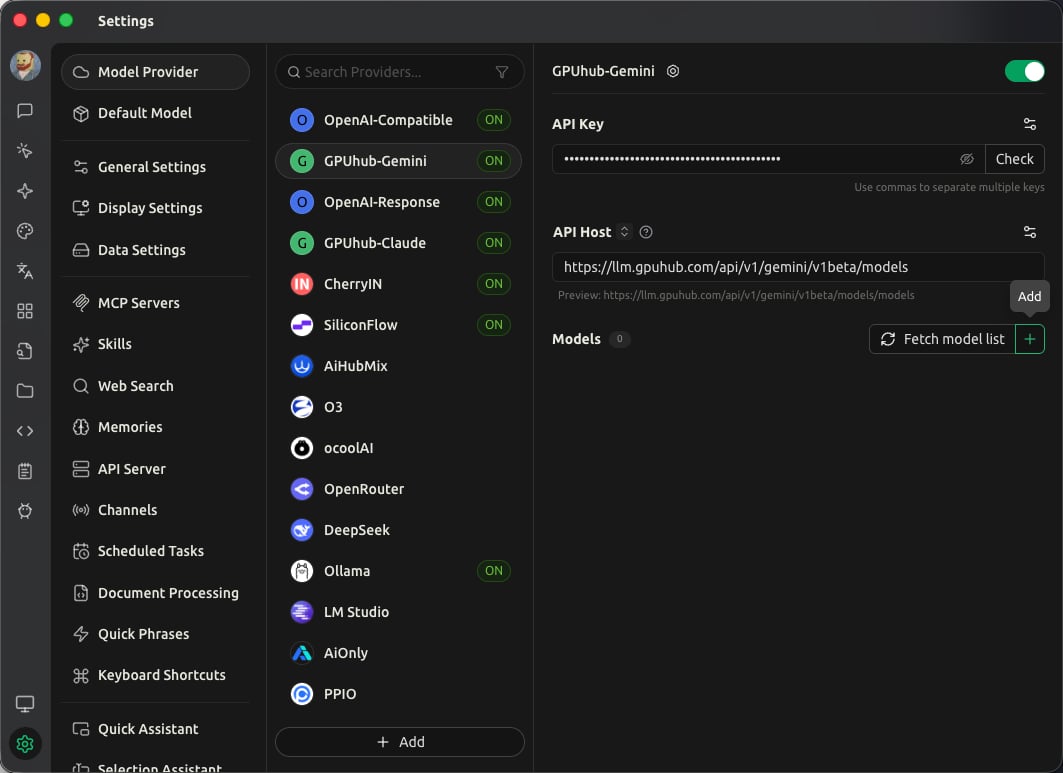Select the GPUhub-Claude provider

click(x=399, y=243)
